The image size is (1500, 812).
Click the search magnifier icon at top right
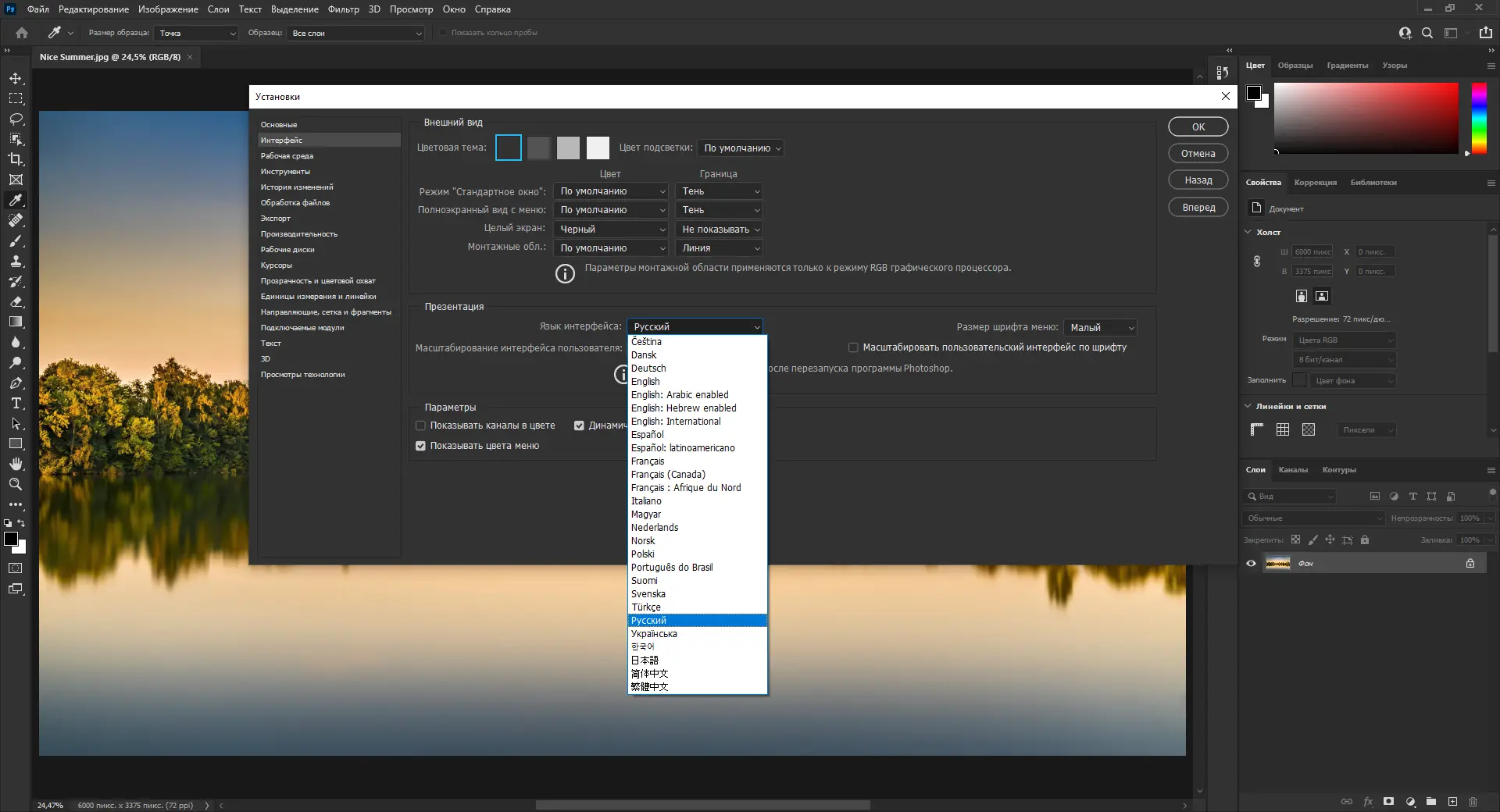point(1427,33)
